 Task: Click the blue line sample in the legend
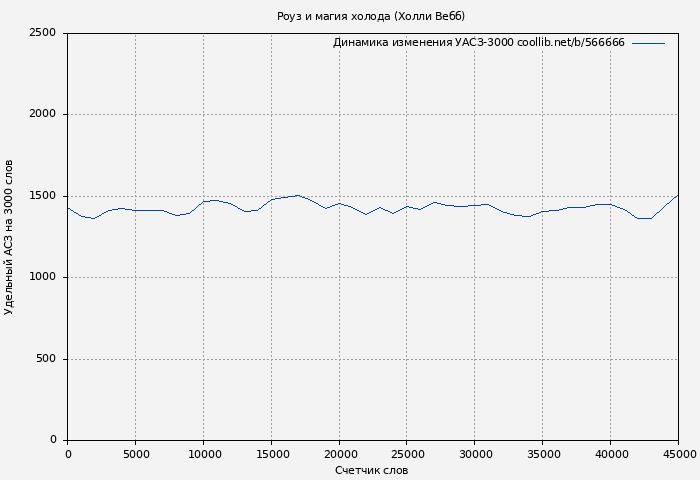[x=648, y=43]
